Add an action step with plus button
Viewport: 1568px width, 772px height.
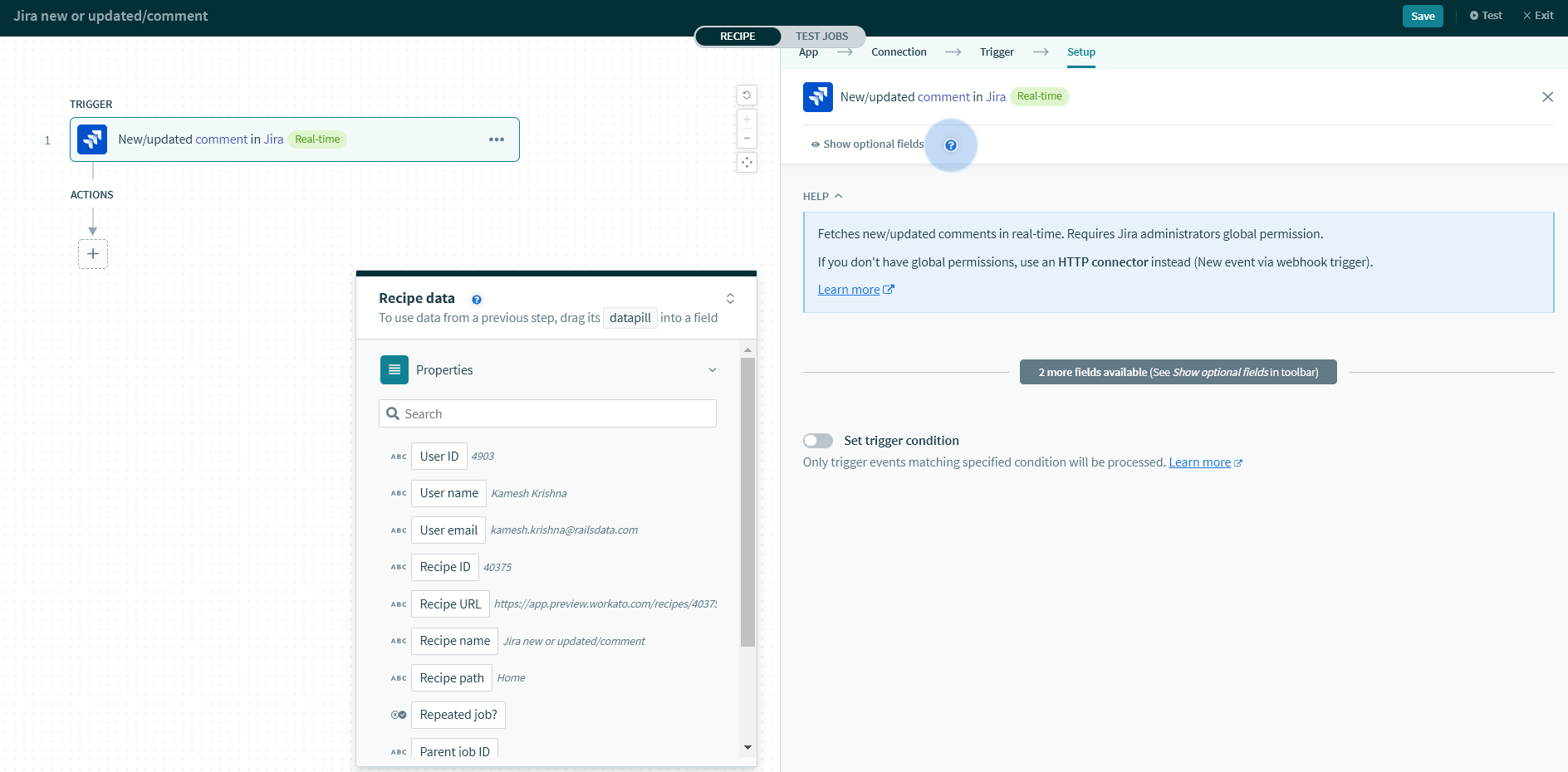click(93, 254)
